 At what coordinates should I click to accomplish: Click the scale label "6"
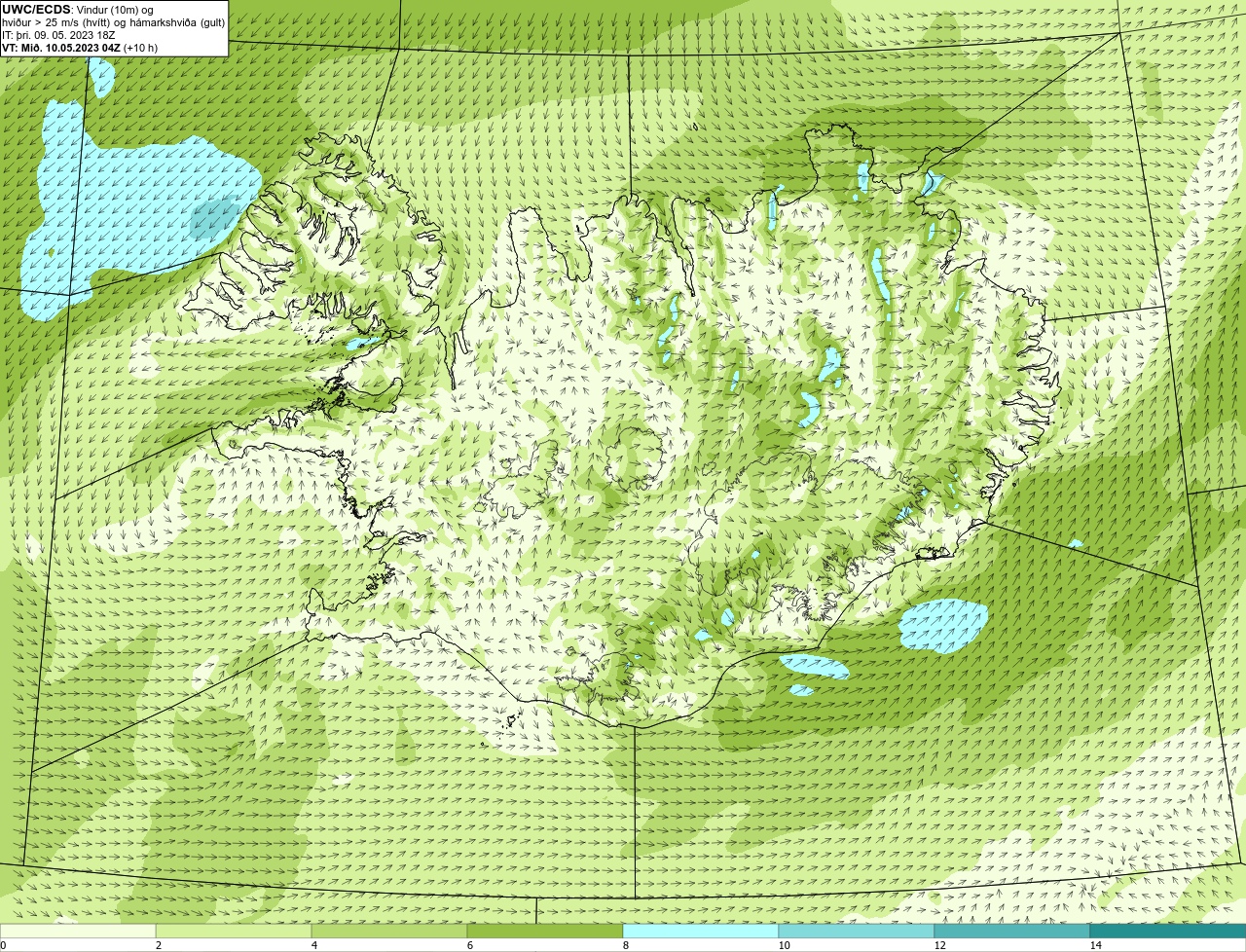click(469, 945)
